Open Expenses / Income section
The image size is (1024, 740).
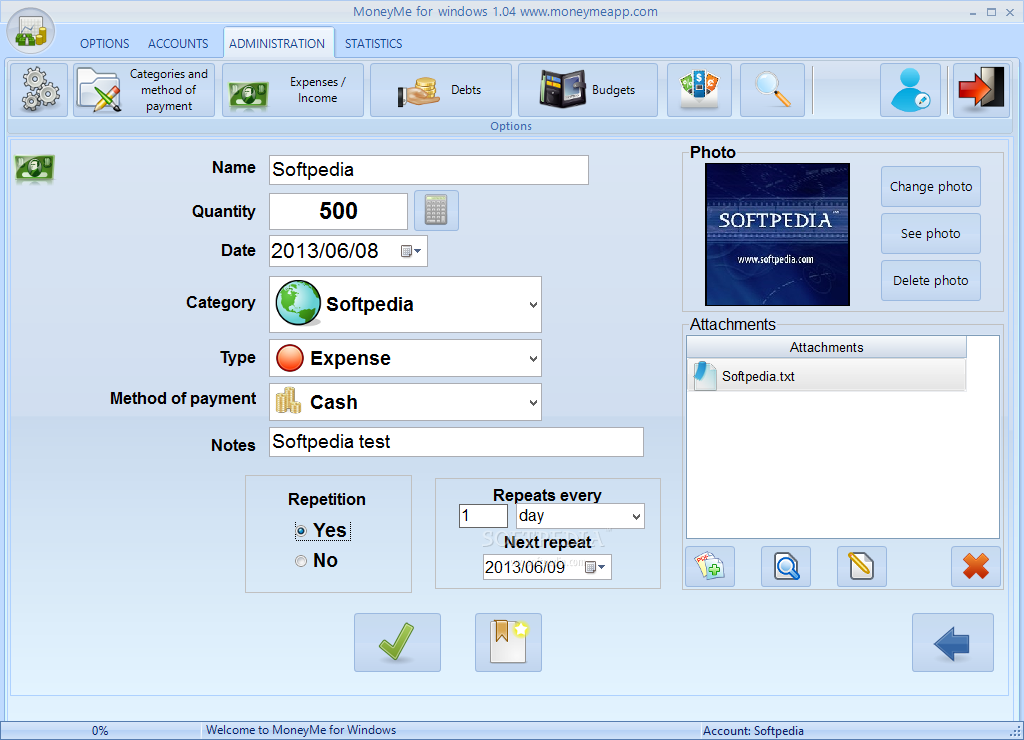tap(293, 90)
